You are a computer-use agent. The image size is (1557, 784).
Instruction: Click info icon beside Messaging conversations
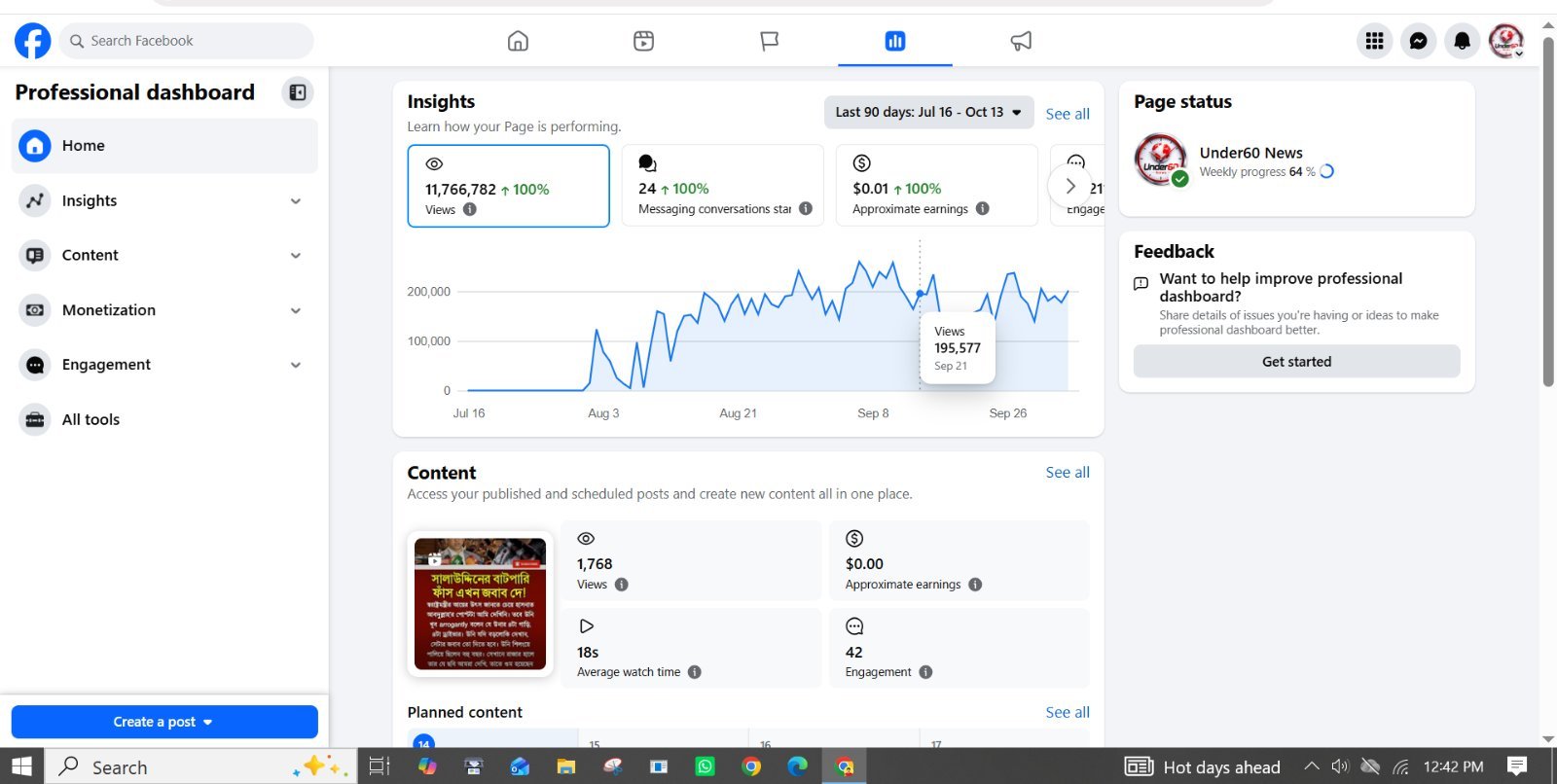coord(806,208)
